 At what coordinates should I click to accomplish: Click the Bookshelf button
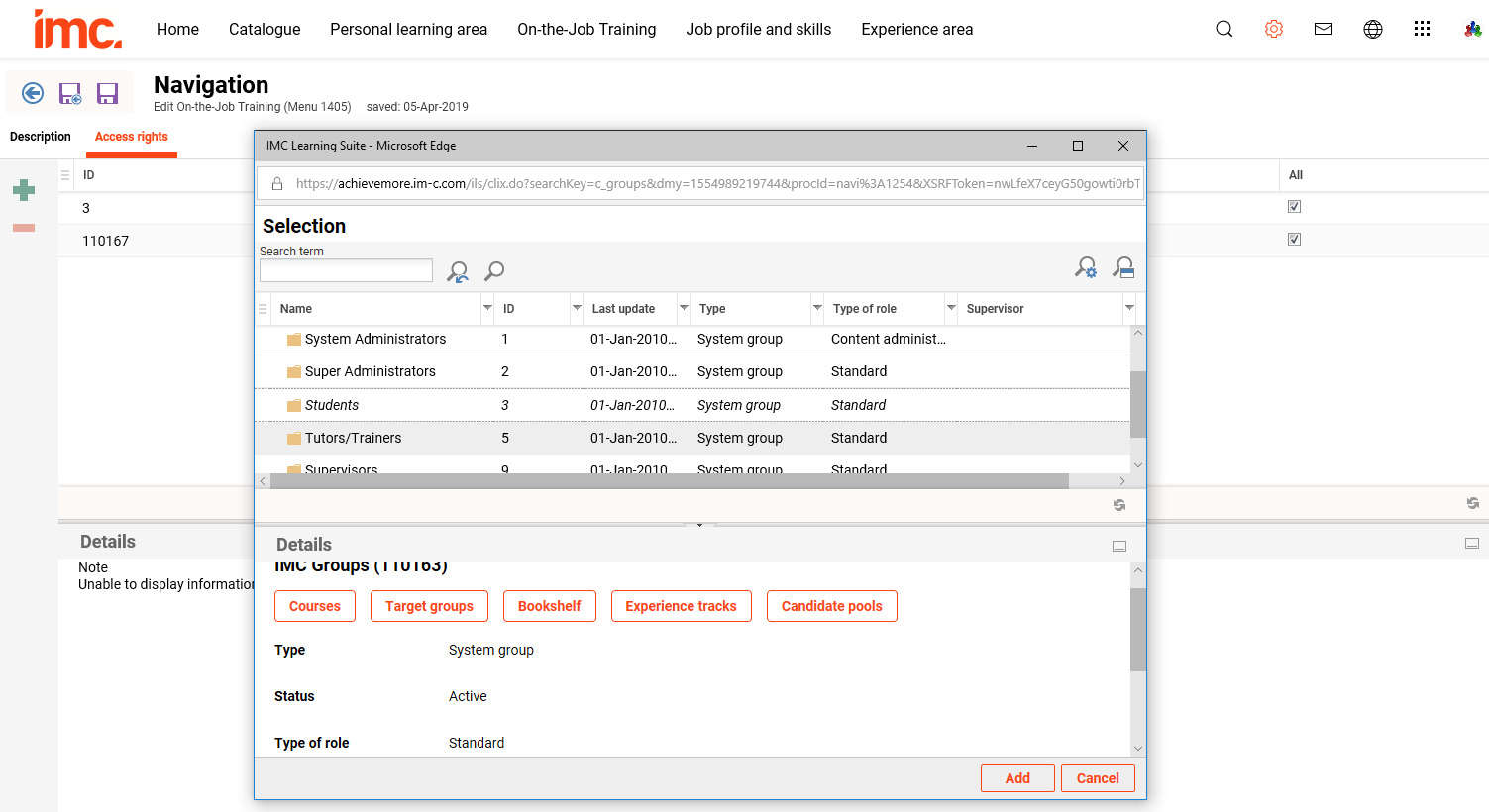pyautogui.click(x=550, y=606)
